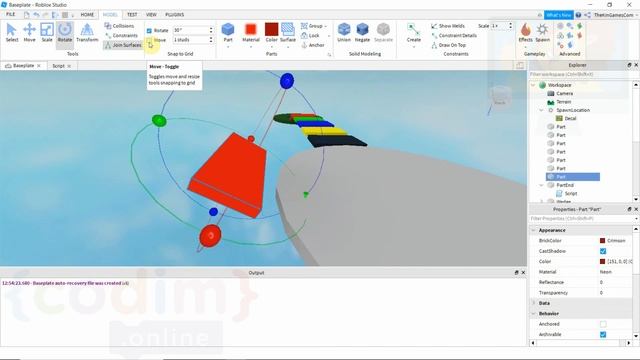Switch to the Script document tab
Viewport: 640px width, 360px height.
tap(58, 66)
